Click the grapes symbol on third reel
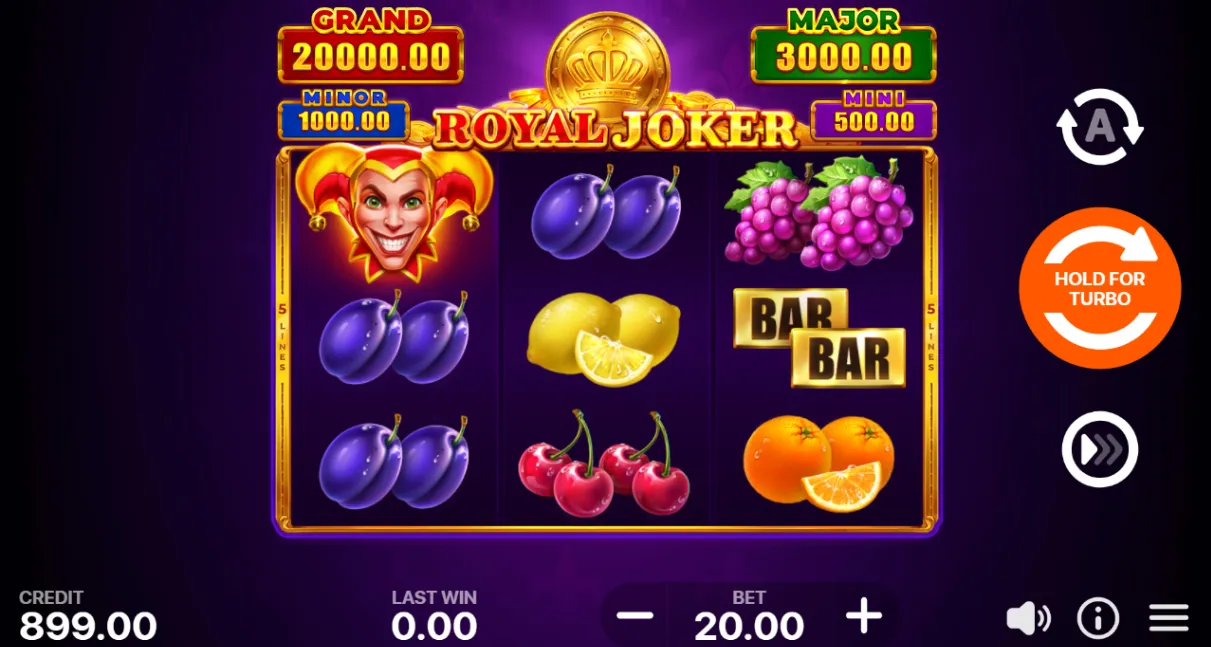Image resolution: width=1211 pixels, height=647 pixels. coord(819,214)
